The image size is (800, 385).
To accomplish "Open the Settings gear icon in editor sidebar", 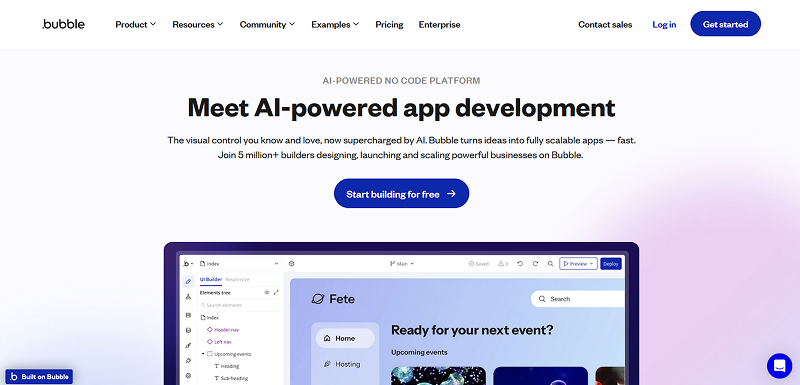I will [188, 376].
